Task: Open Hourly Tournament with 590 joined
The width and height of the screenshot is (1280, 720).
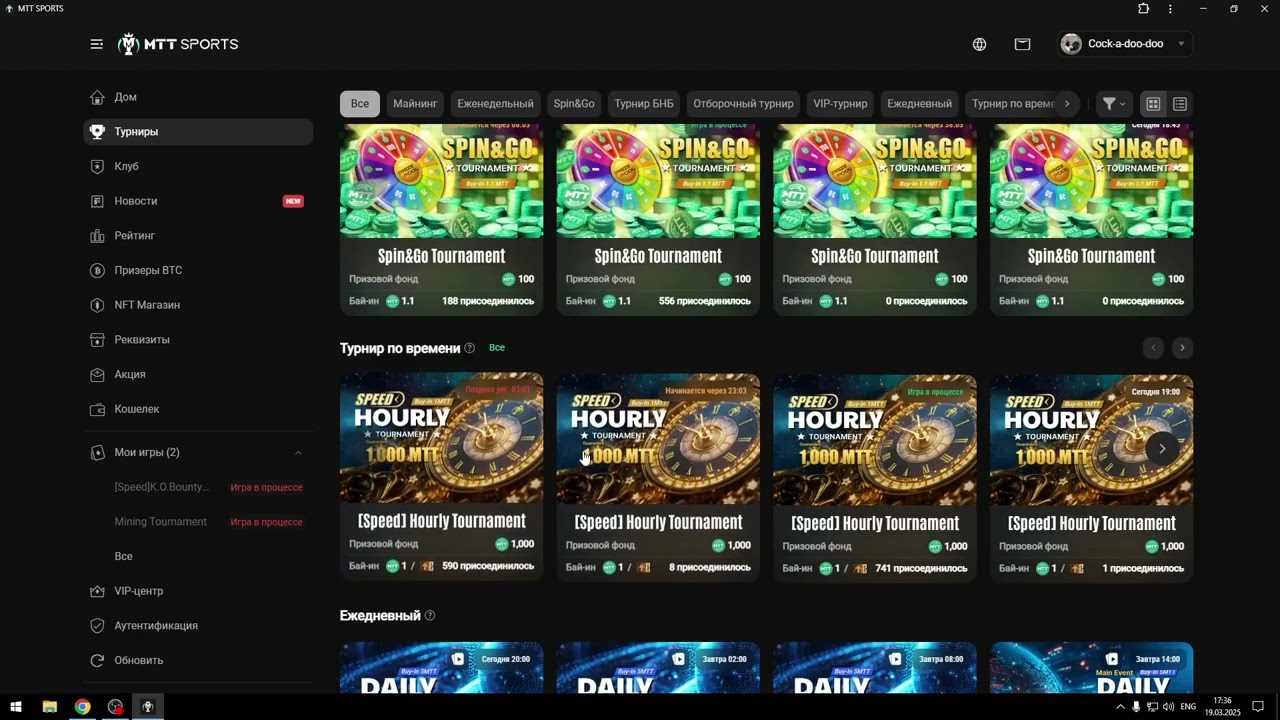Action: [x=441, y=478]
